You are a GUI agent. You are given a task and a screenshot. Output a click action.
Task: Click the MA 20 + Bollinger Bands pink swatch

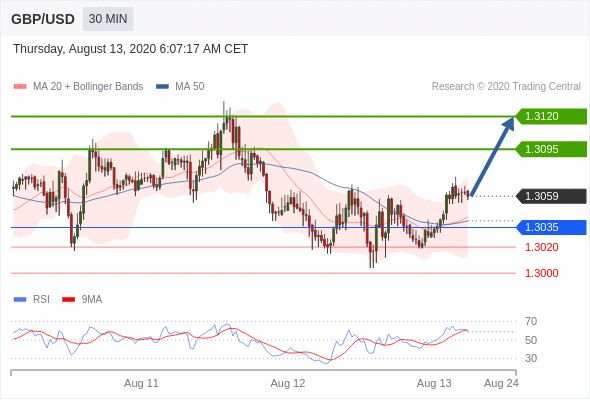(20, 87)
